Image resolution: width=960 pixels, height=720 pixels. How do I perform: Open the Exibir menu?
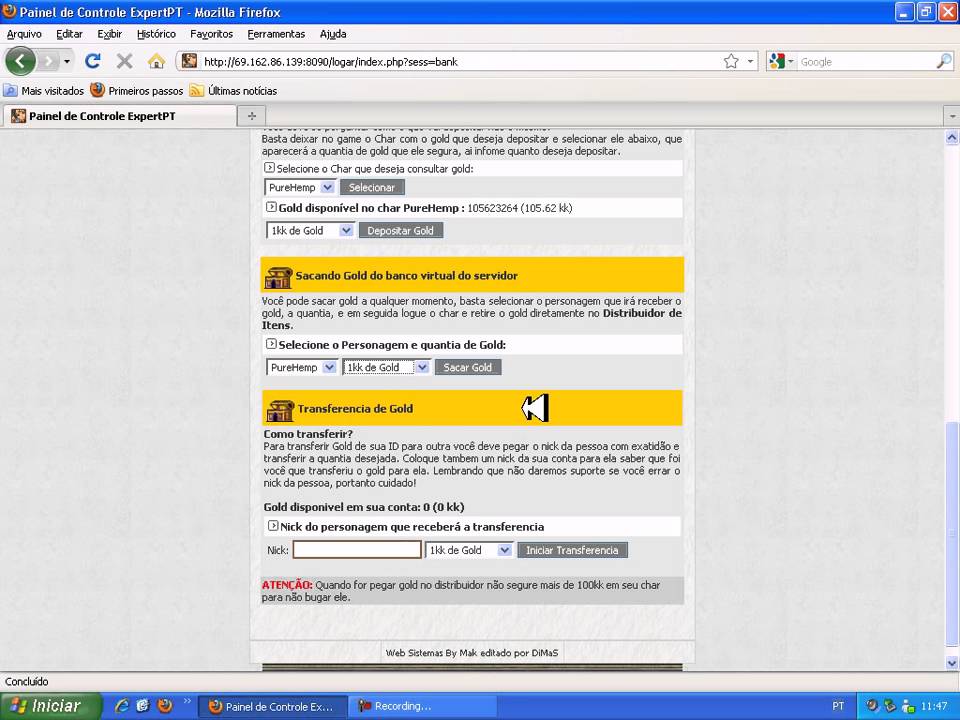[110, 34]
